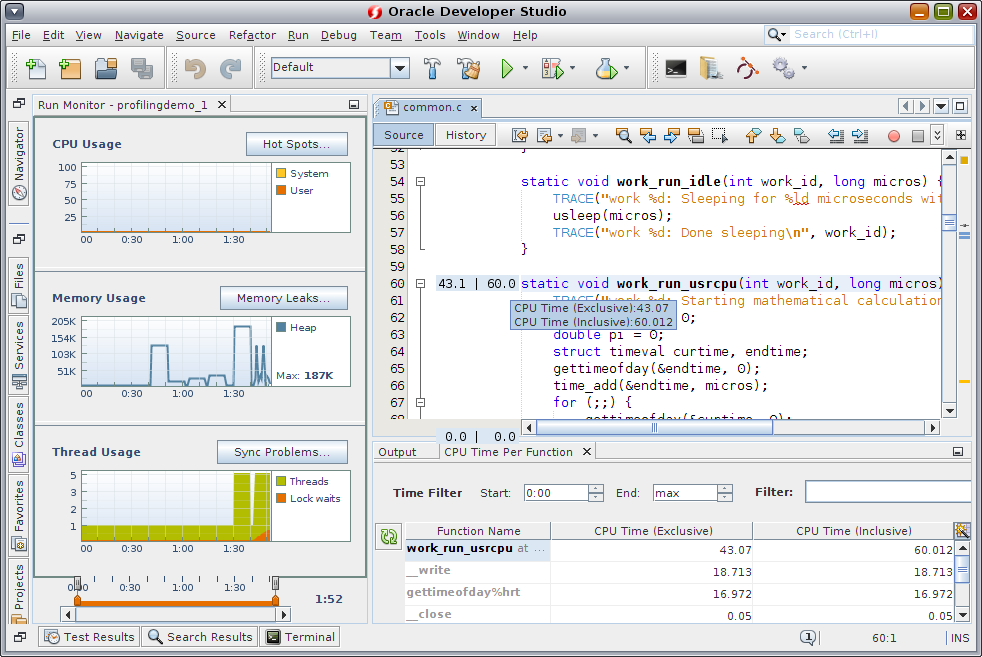Switch editor to History view
The image size is (982, 657).
coord(465,135)
